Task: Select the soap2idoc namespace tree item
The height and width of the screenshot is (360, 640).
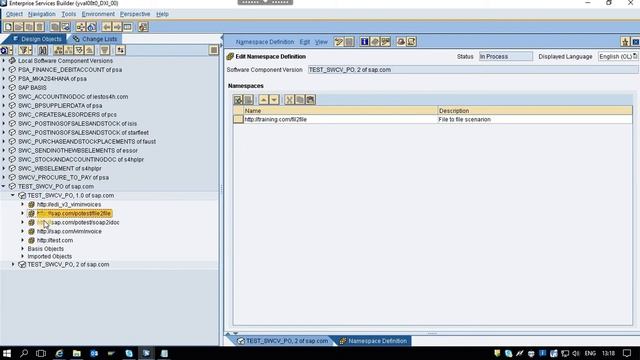Action: tap(78, 222)
